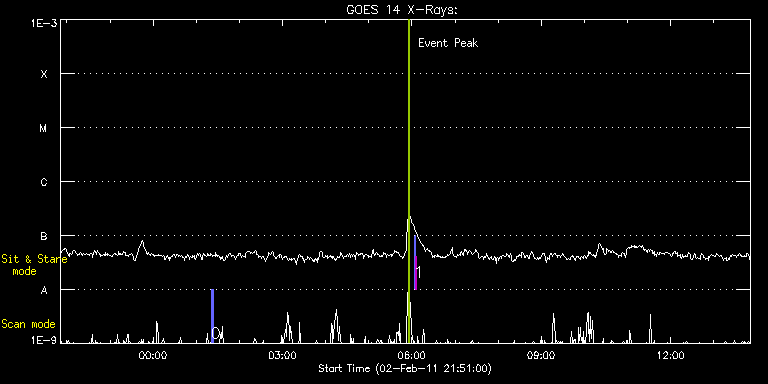Click the C flare class axis label
The image size is (768, 384).
pyautogui.click(x=44, y=182)
